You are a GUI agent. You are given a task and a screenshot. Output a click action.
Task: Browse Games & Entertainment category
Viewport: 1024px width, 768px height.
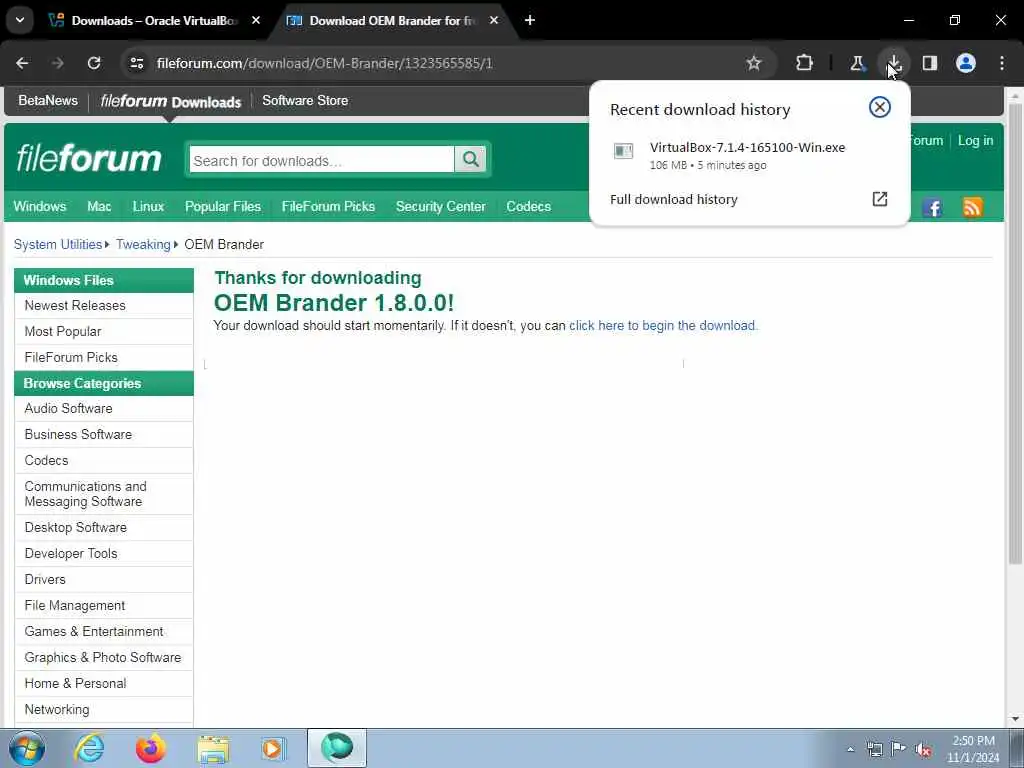104,632
